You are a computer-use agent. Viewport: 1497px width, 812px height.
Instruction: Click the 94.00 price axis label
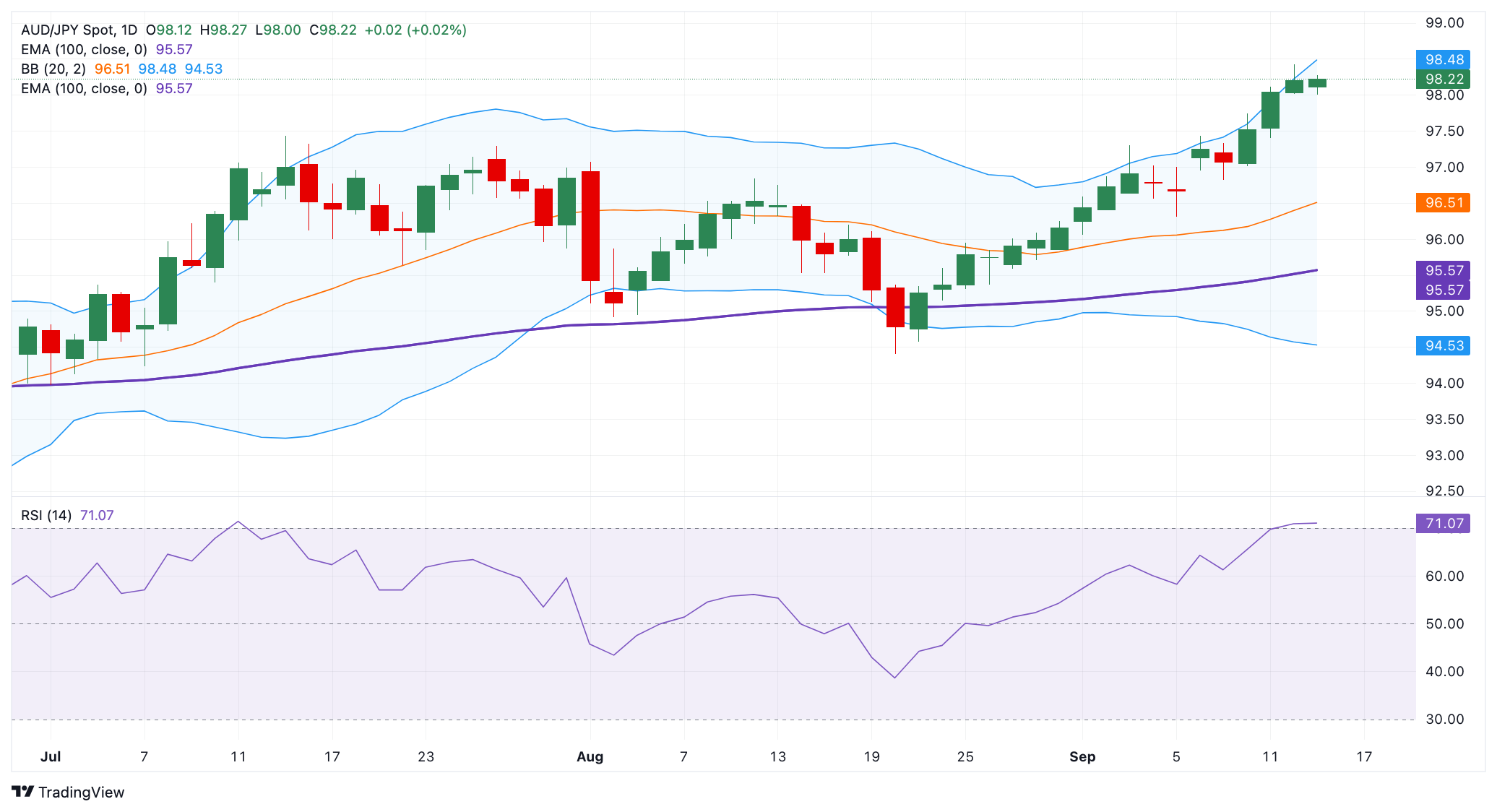[x=1444, y=384]
